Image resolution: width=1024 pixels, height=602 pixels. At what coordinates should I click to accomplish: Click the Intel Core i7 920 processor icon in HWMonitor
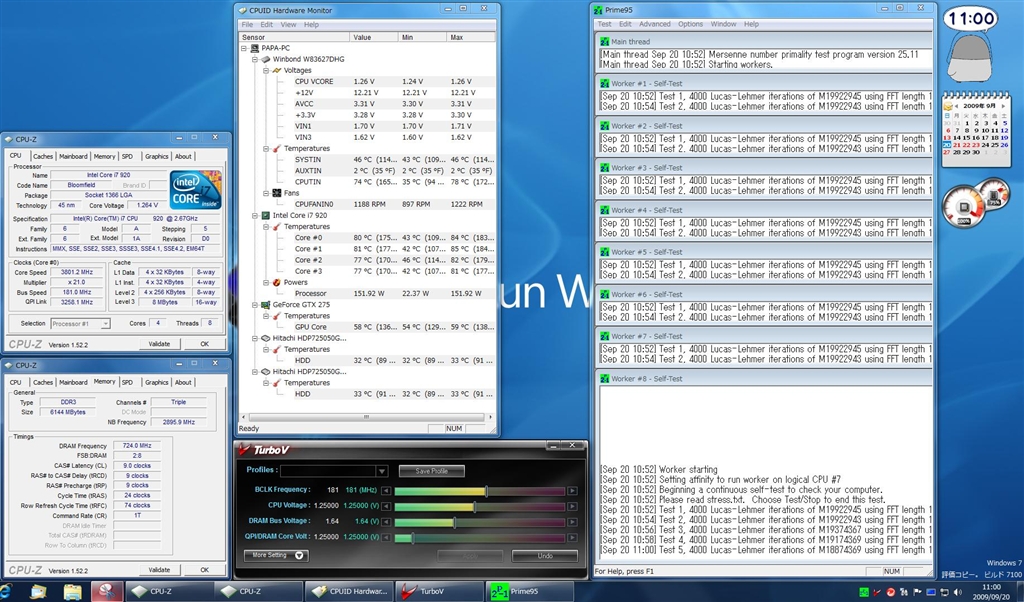(x=266, y=215)
